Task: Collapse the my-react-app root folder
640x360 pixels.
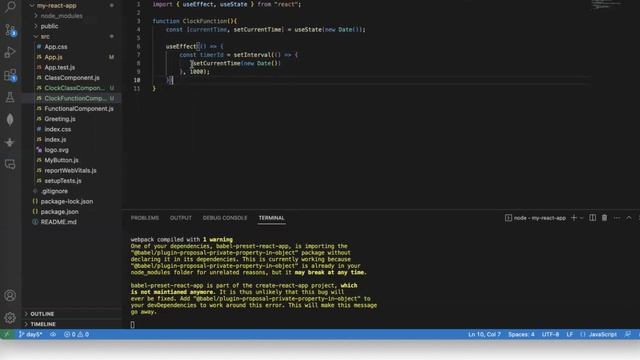Action: coord(56,6)
